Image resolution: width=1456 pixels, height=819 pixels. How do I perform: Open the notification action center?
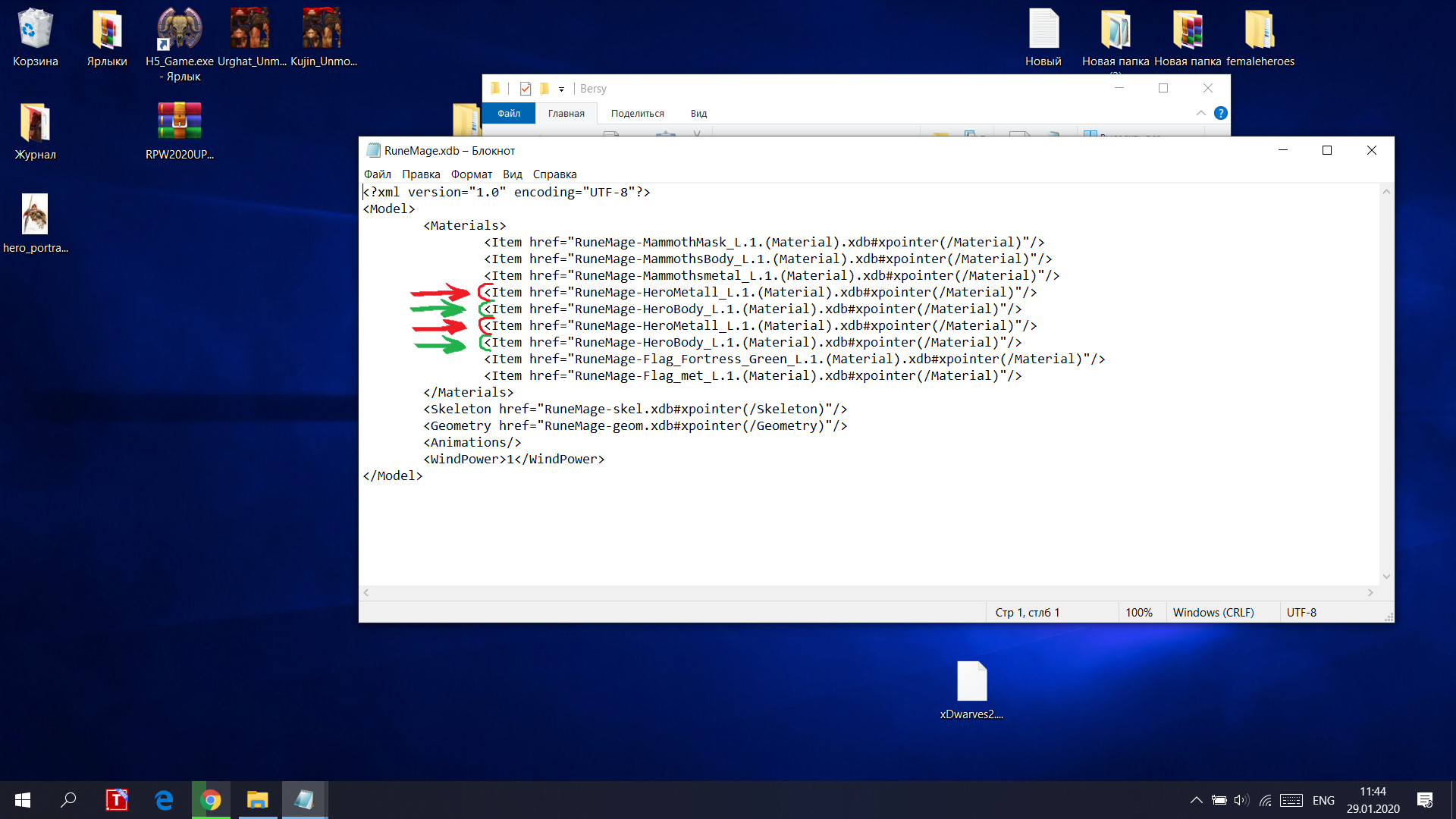1425,800
